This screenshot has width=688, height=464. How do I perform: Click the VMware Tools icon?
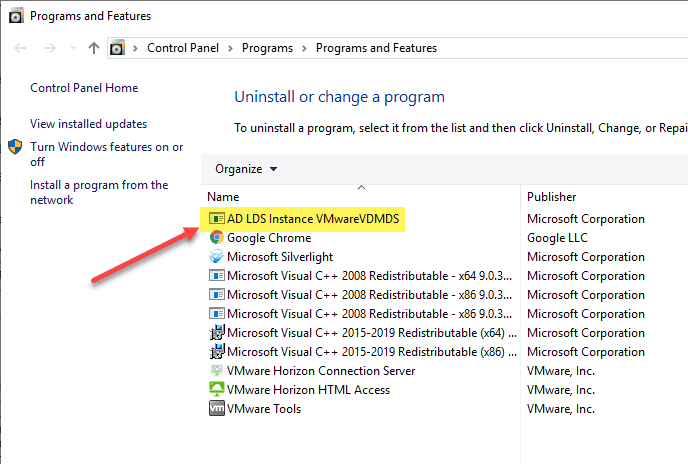pyautogui.click(x=216, y=409)
